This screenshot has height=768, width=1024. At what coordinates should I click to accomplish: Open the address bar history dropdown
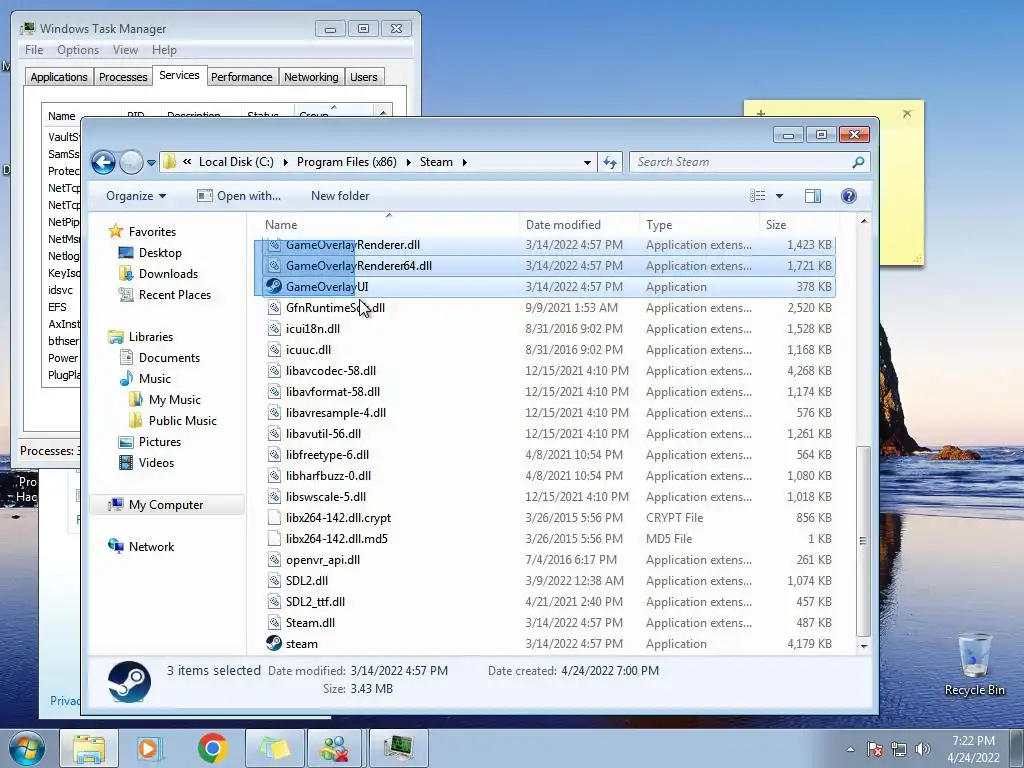[587, 163]
